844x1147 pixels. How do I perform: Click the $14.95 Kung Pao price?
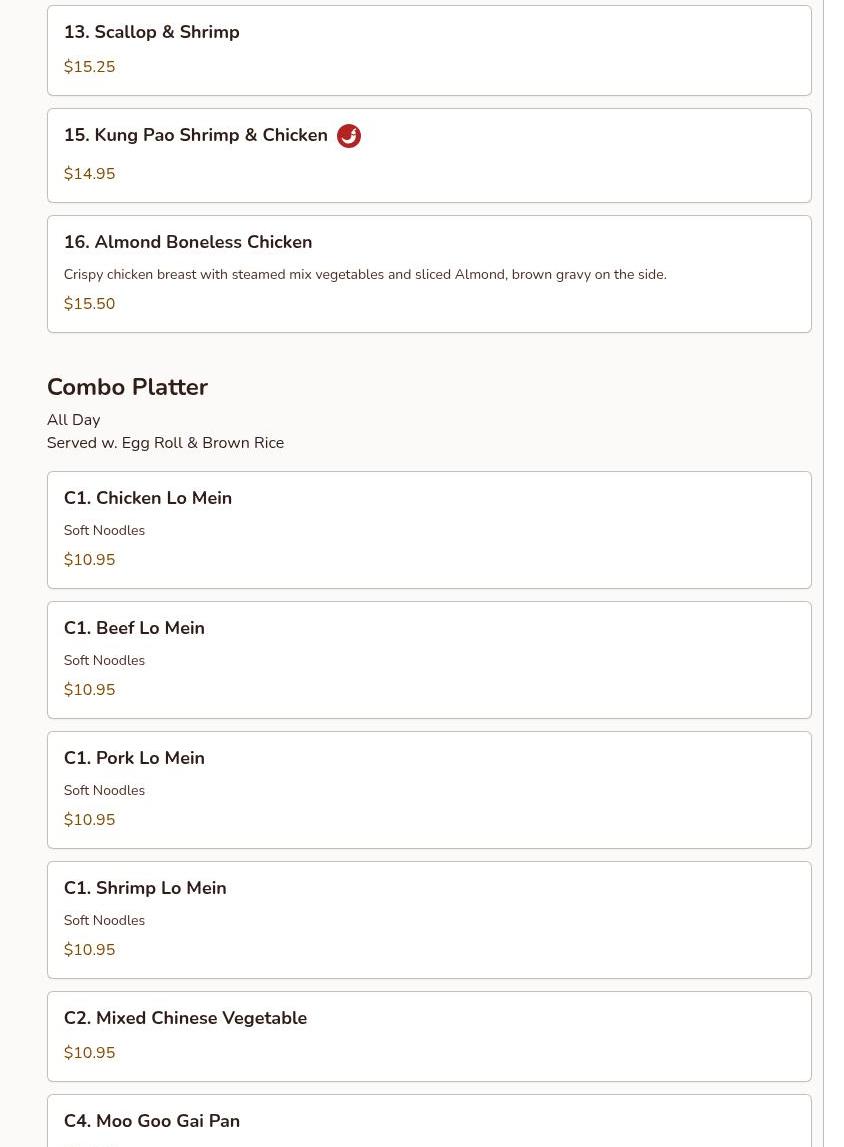(89, 173)
